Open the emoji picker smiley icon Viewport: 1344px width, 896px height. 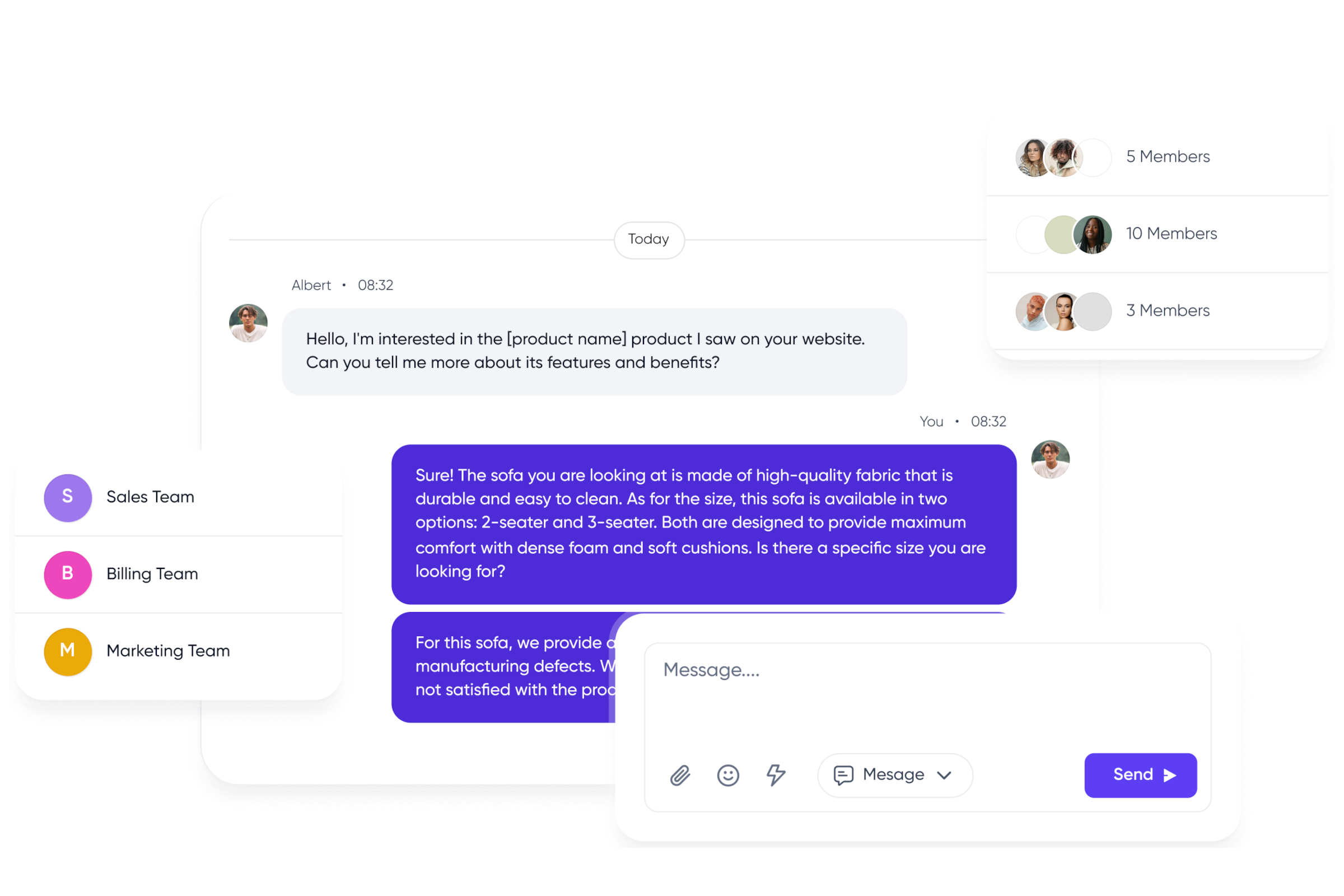(728, 776)
